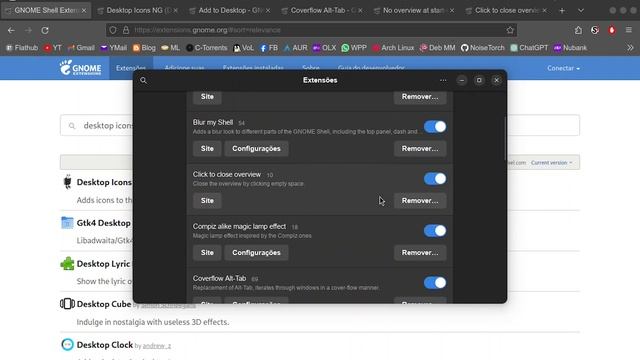The width and height of the screenshot is (640, 360).
Task: Open the three-dots menu in Extensões window
Action: point(443,80)
